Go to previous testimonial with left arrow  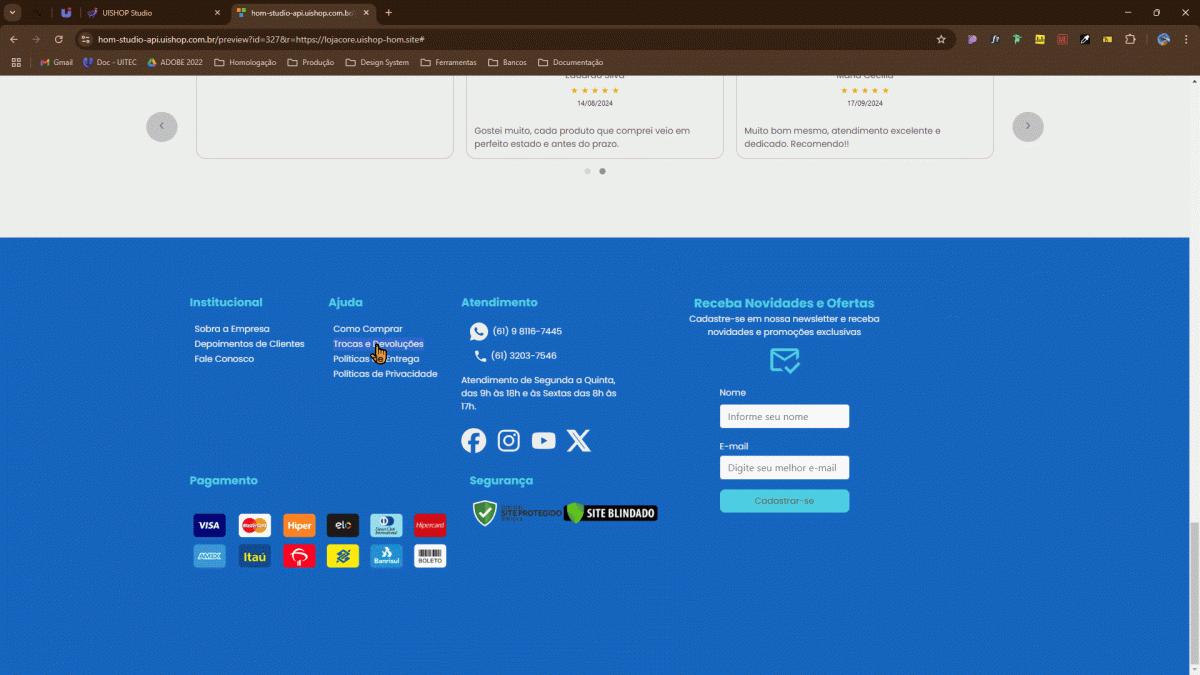pos(162,126)
